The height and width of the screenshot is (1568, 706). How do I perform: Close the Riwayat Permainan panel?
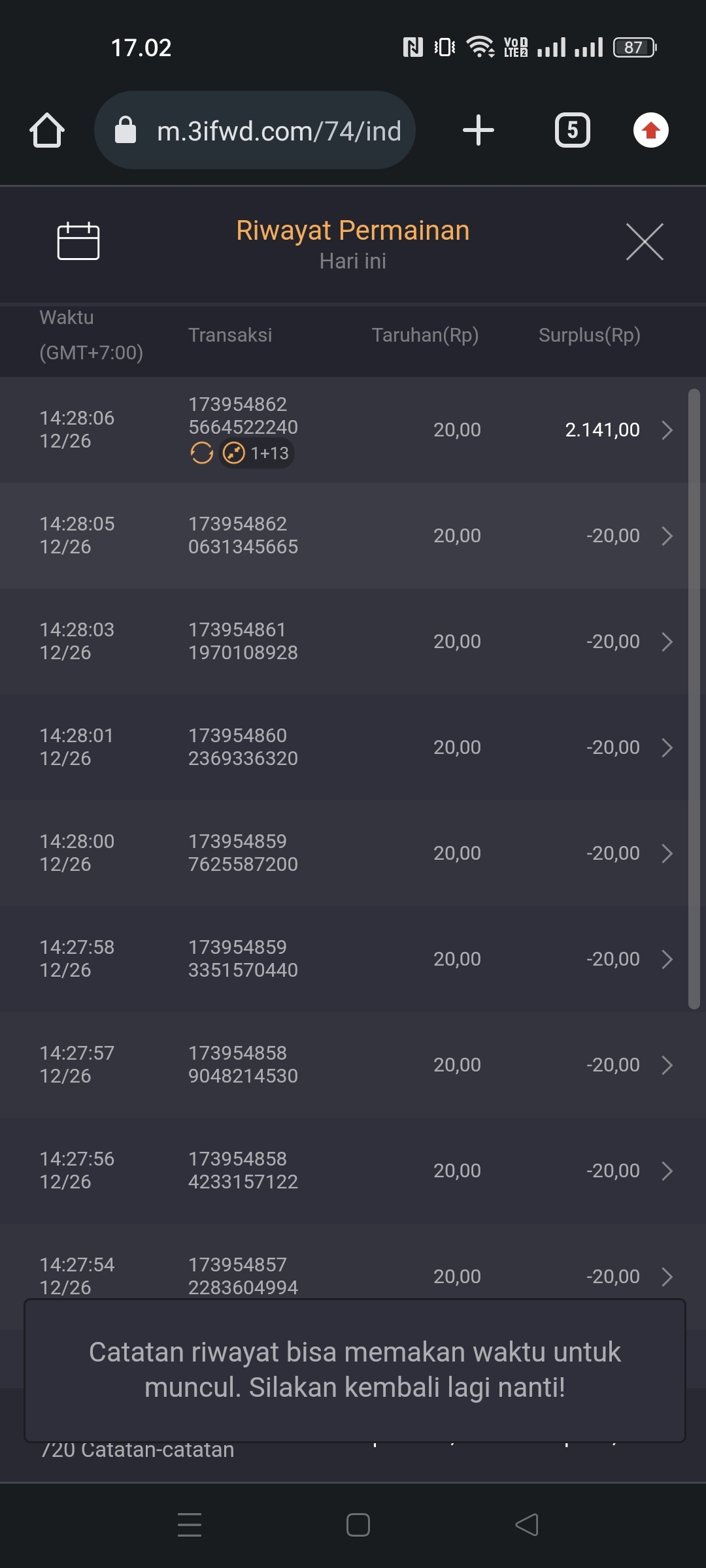[x=645, y=242]
